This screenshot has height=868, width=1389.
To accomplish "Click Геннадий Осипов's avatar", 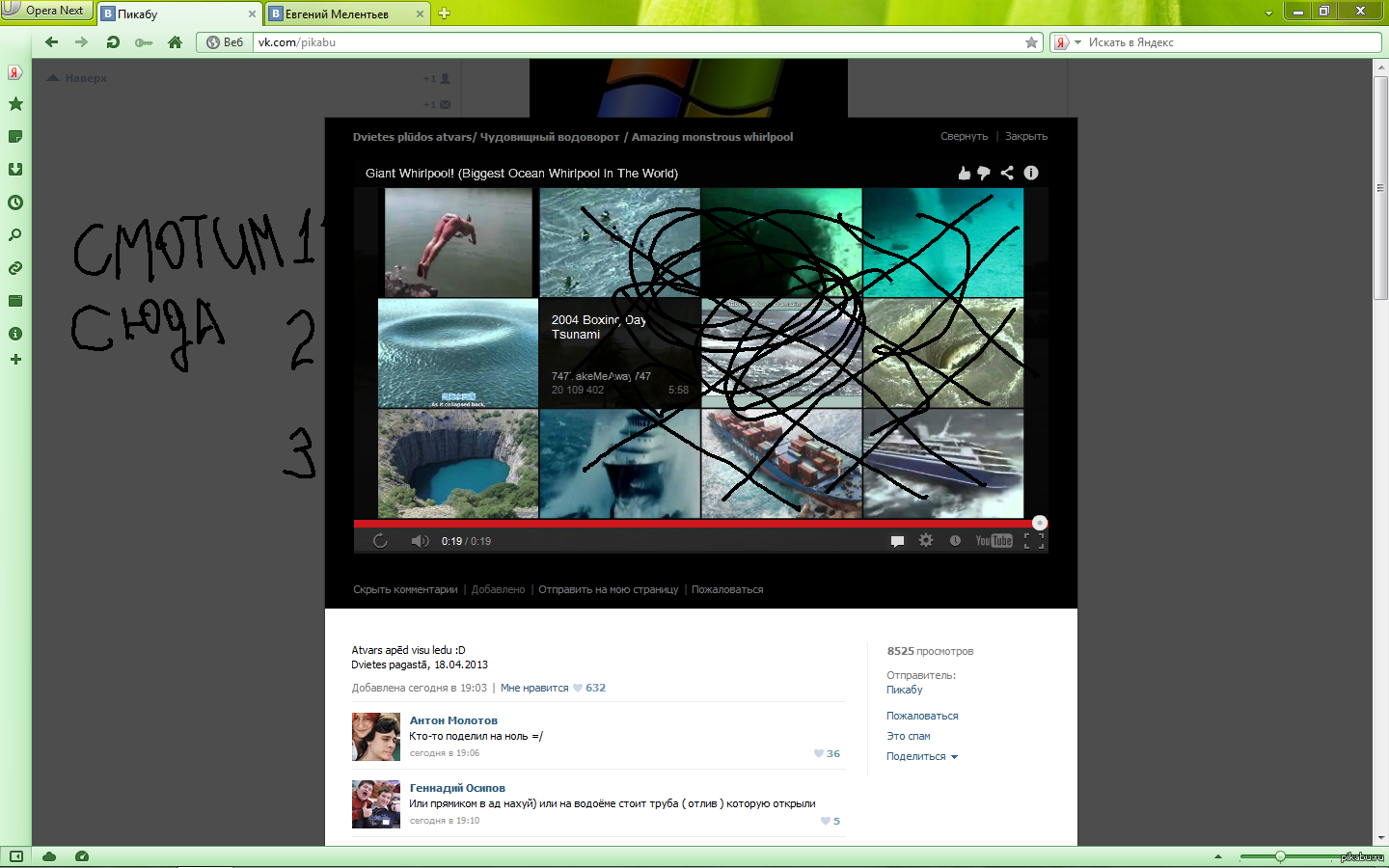I will point(375,804).
